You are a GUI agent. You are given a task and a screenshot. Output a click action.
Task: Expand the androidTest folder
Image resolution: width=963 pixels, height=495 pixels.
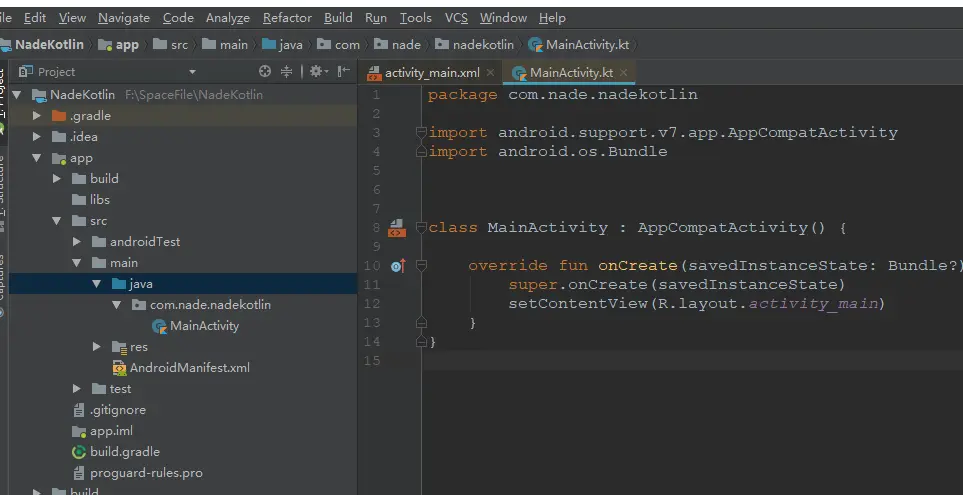(x=76, y=242)
